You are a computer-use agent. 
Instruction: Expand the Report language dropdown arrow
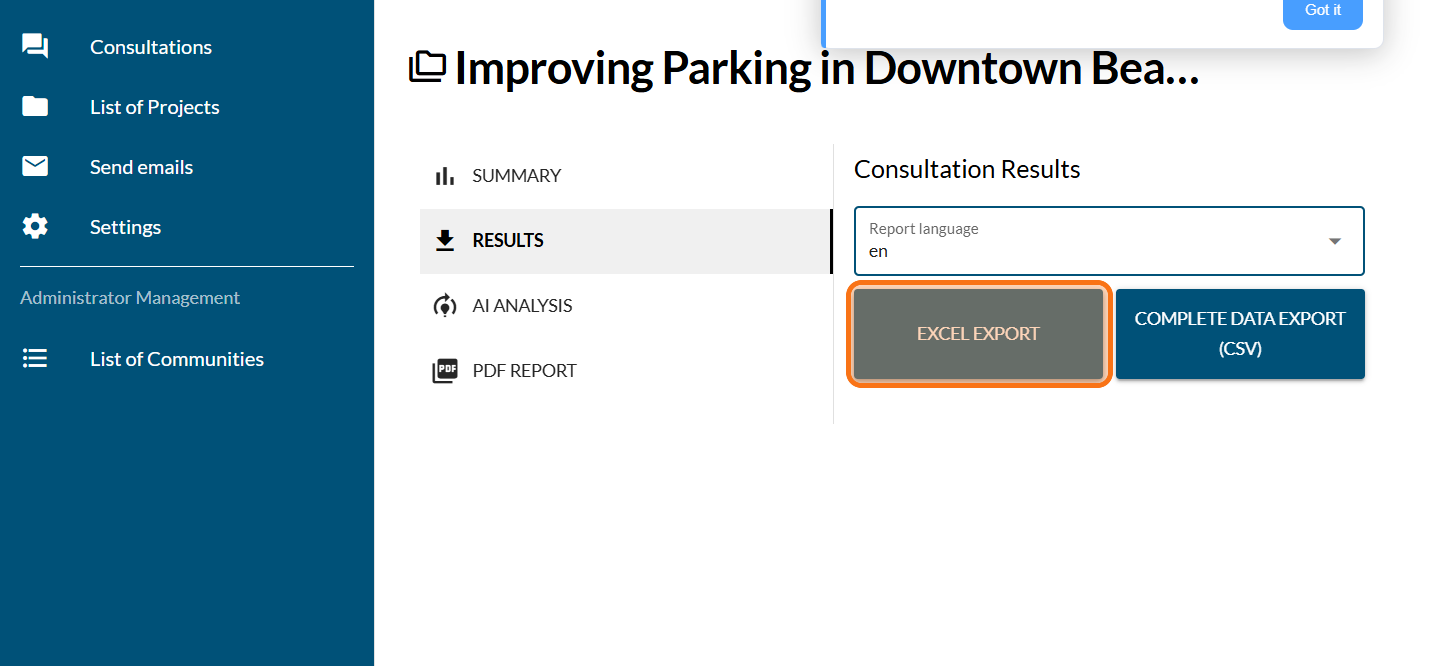click(1334, 241)
